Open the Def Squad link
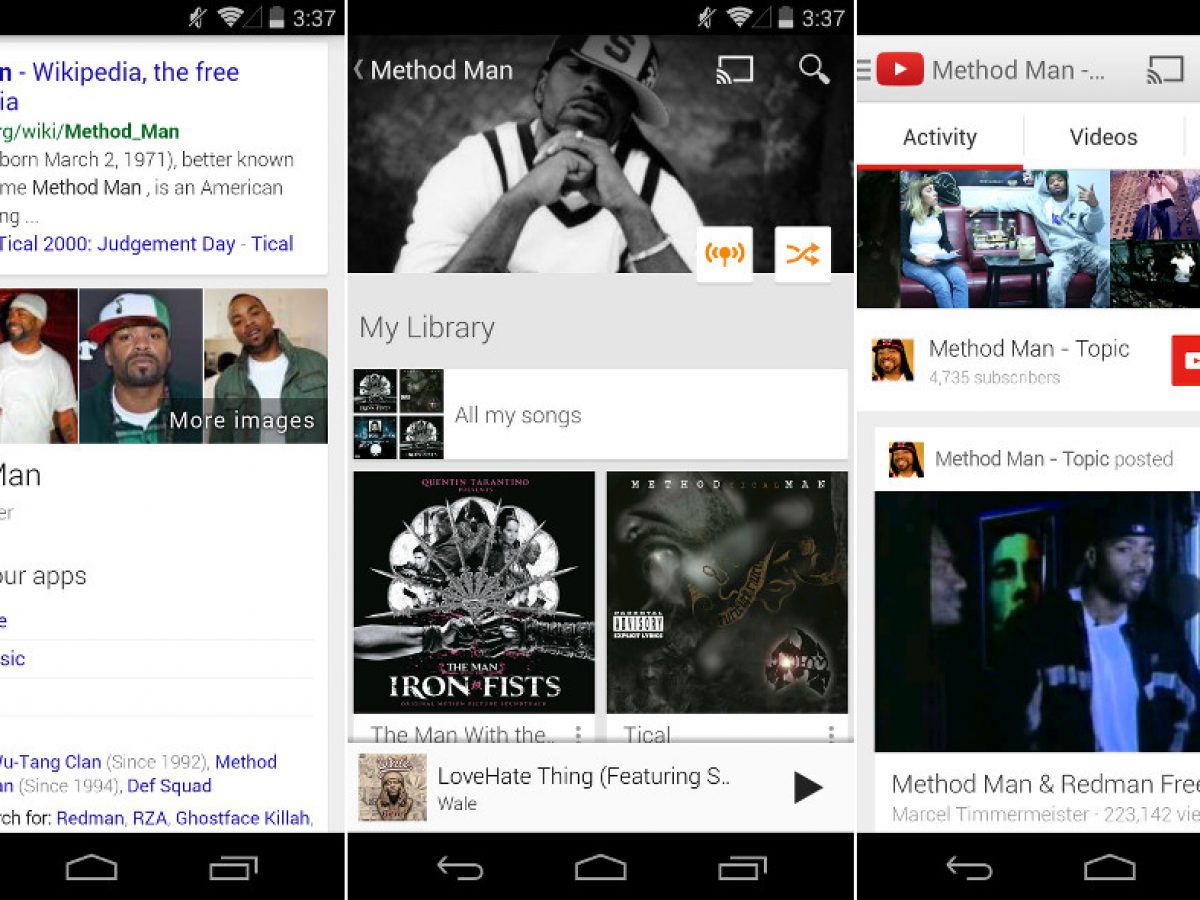Image resolution: width=1200 pixels, height=900 pixels. pyautogui.click(x=169, y=785)
